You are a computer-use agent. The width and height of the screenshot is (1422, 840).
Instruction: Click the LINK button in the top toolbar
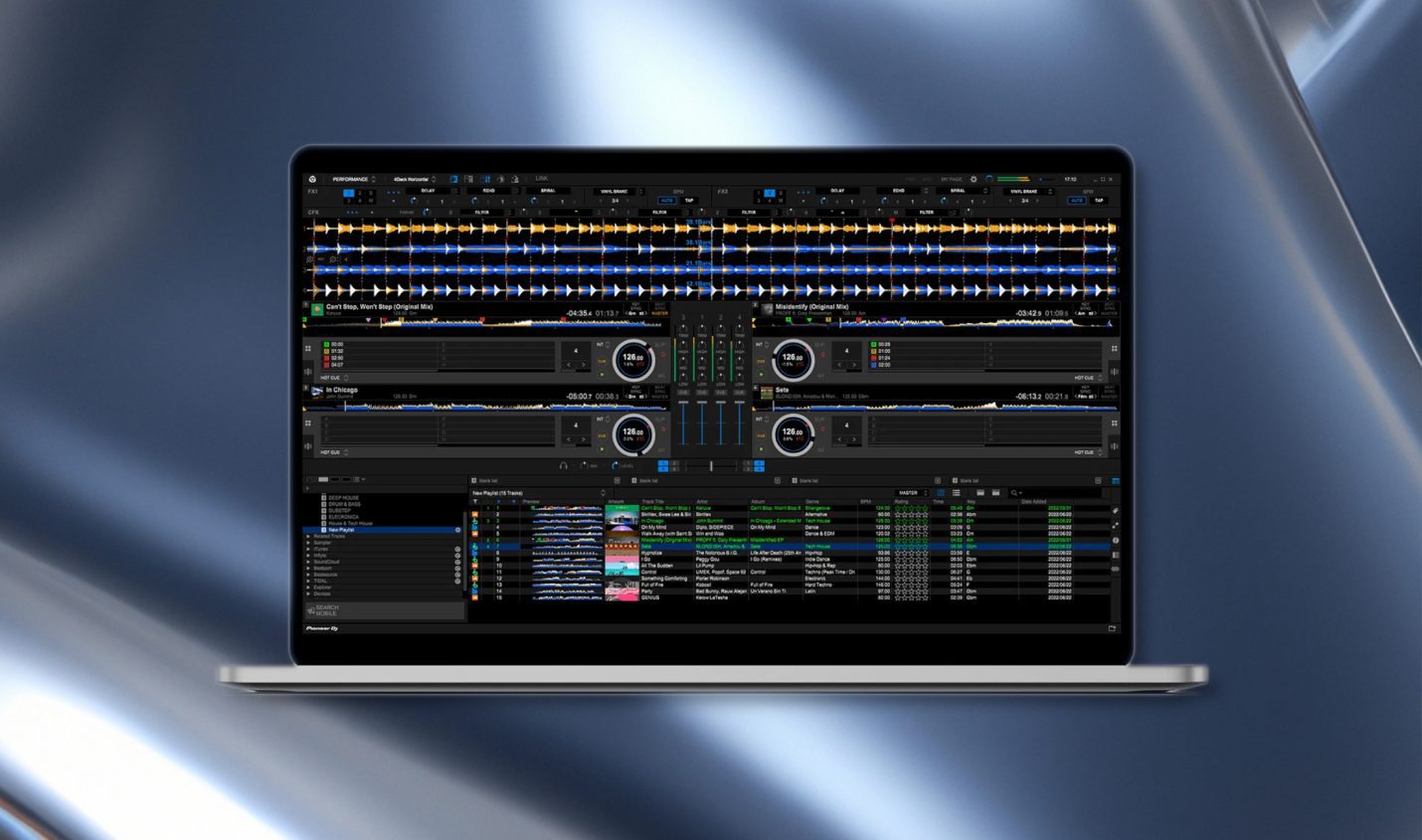click(541, 178)
